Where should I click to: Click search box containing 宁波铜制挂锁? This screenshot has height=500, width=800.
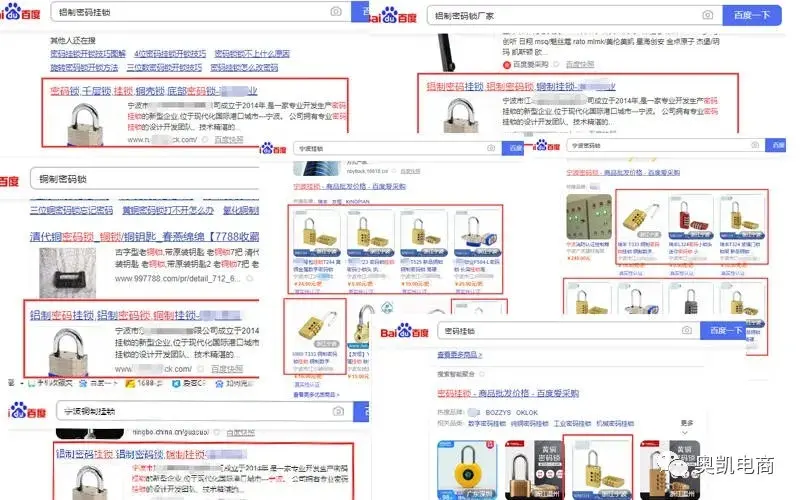(204, 411)
